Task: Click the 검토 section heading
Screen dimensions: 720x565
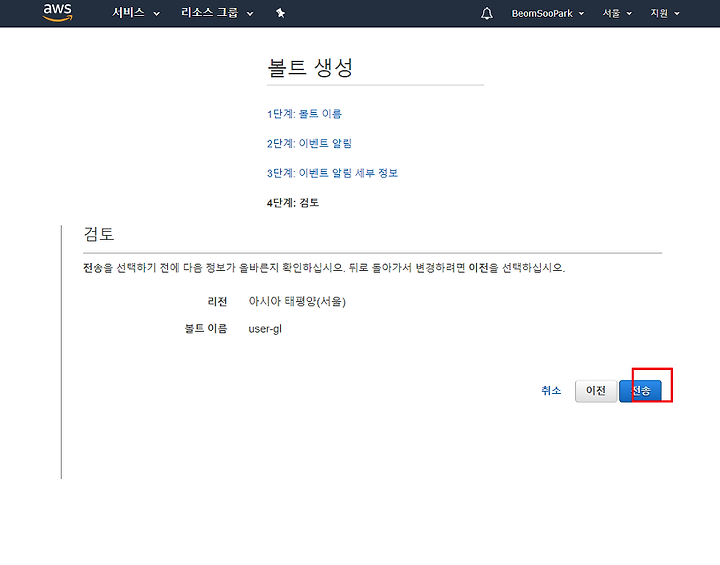Action: pyautogui.click(x=99, y=234)
